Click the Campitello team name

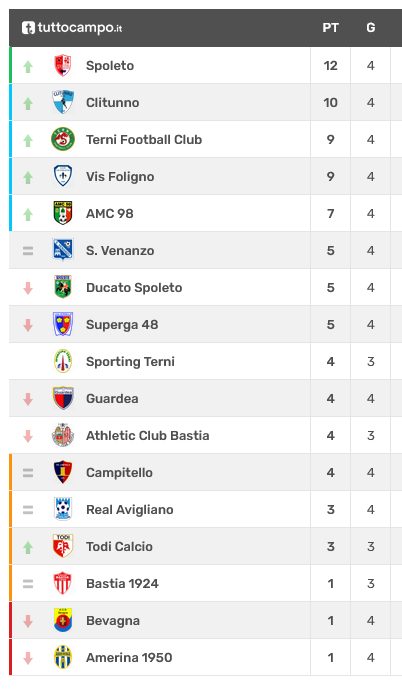(x=120, y=472)
